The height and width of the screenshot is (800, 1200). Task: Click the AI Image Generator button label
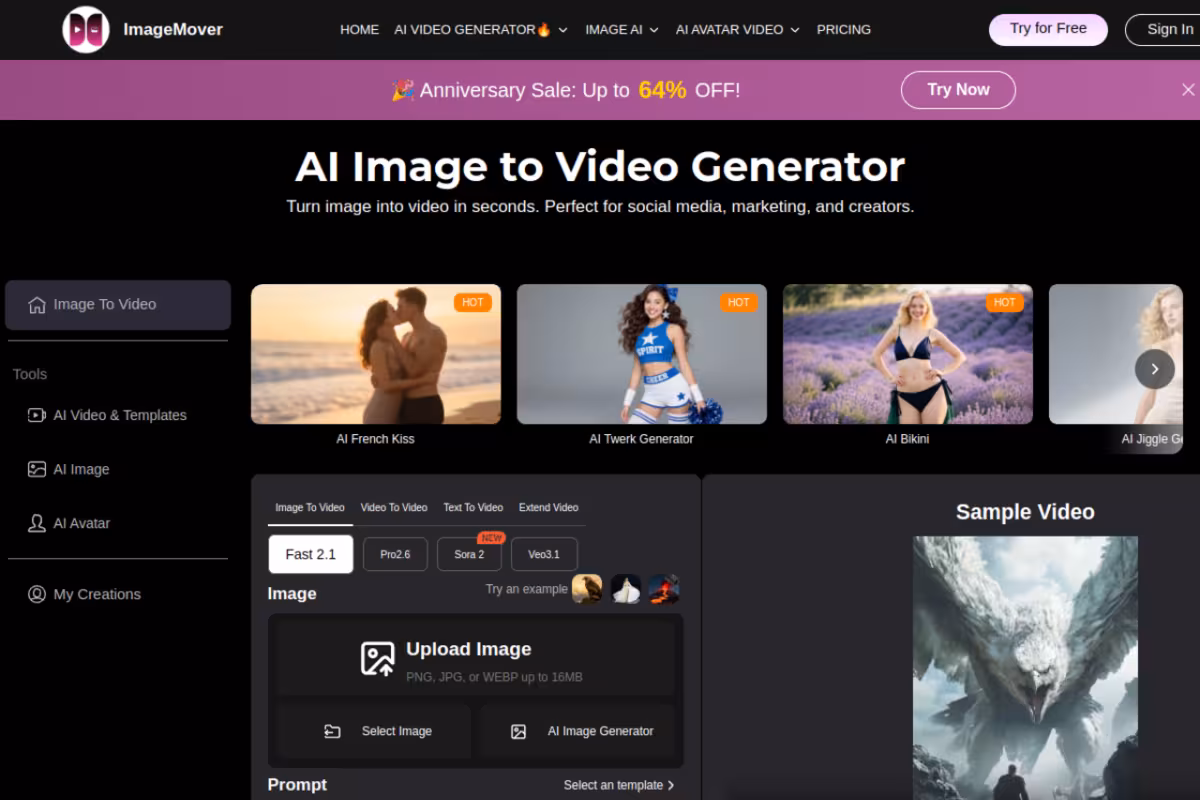600,732
